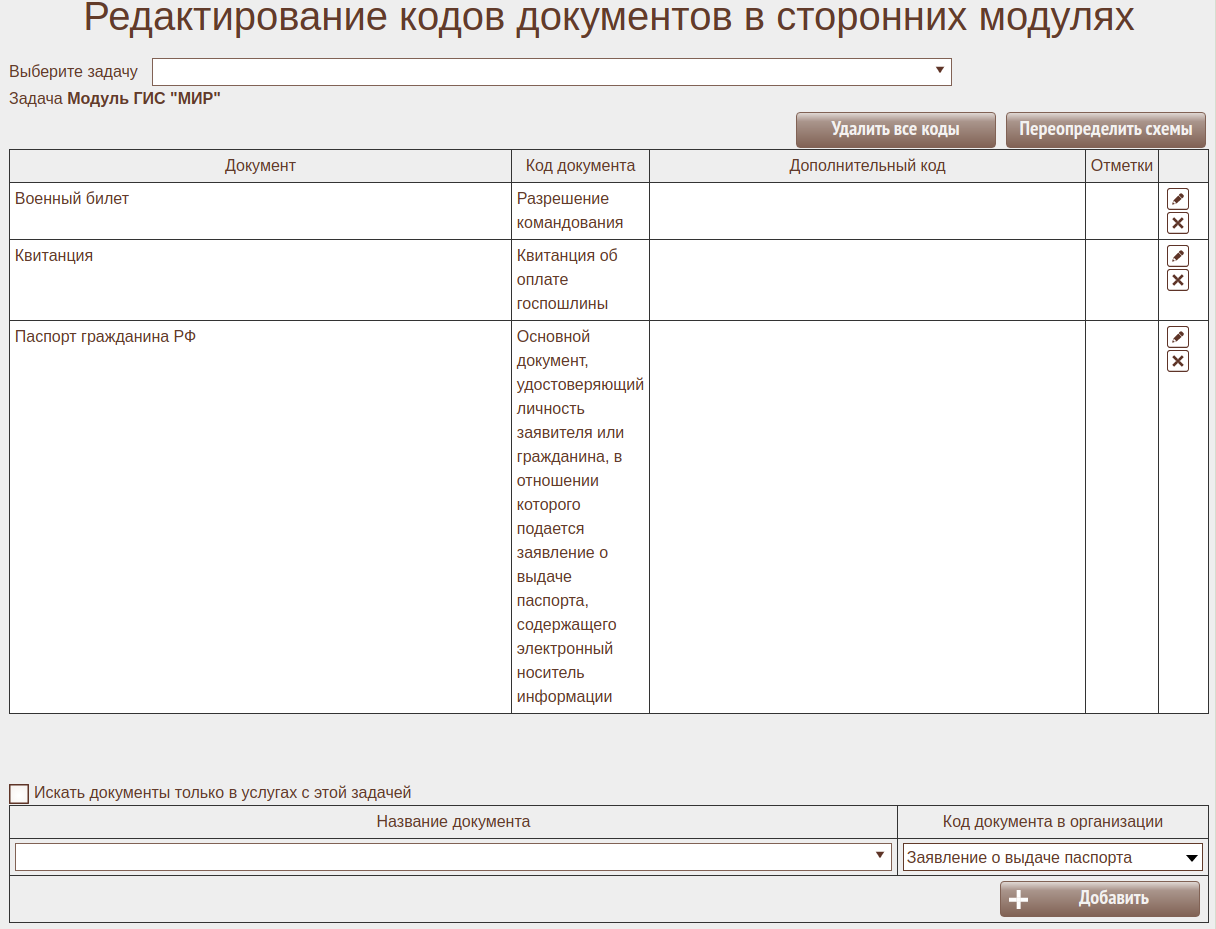The width and height of the screenshot is (1216, 929).
Task: Expand the Название документа combo box
Action: click(x=453, y=857)
